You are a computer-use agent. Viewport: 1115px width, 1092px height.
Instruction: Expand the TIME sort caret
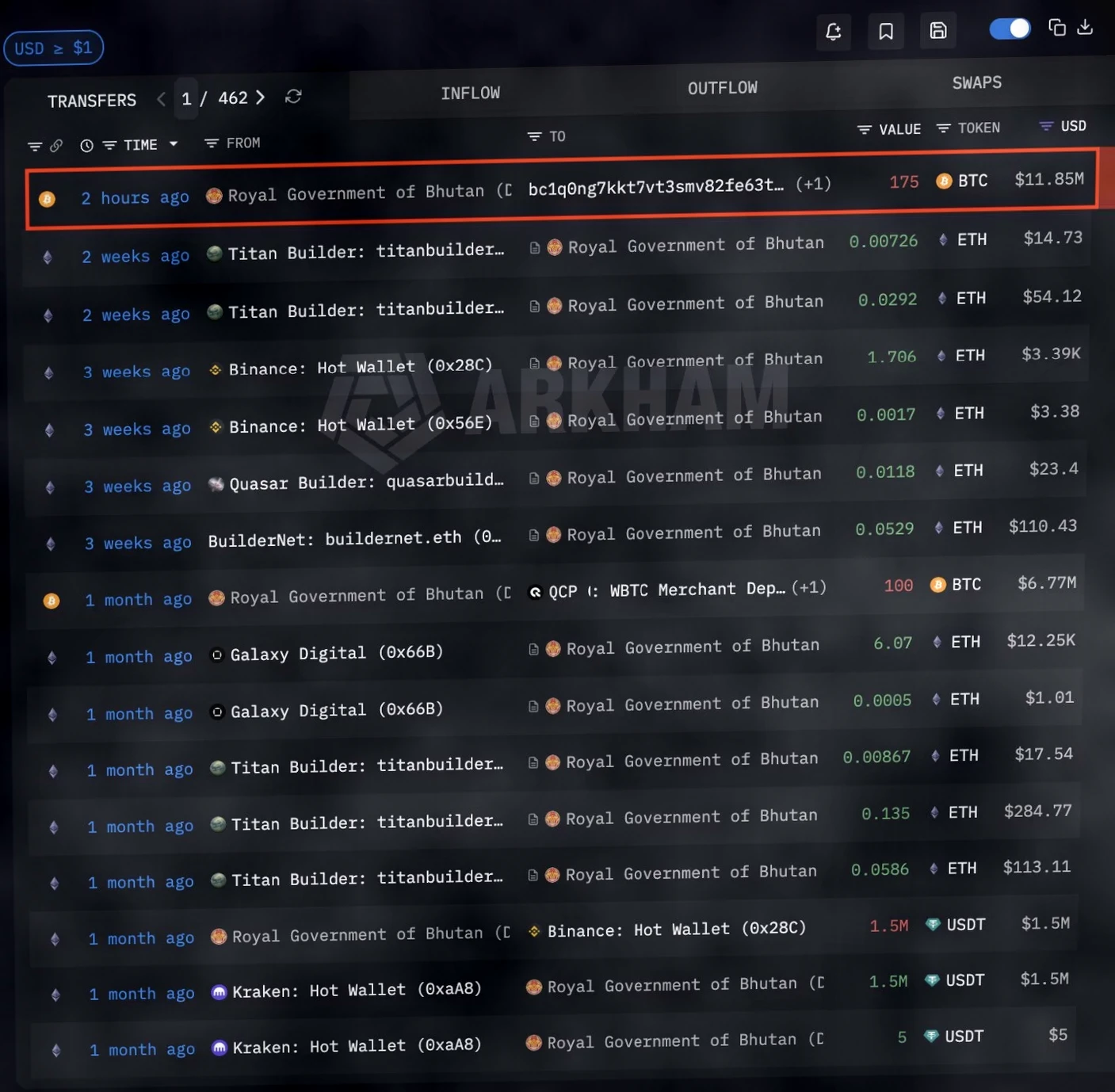(x=174, y=143)
